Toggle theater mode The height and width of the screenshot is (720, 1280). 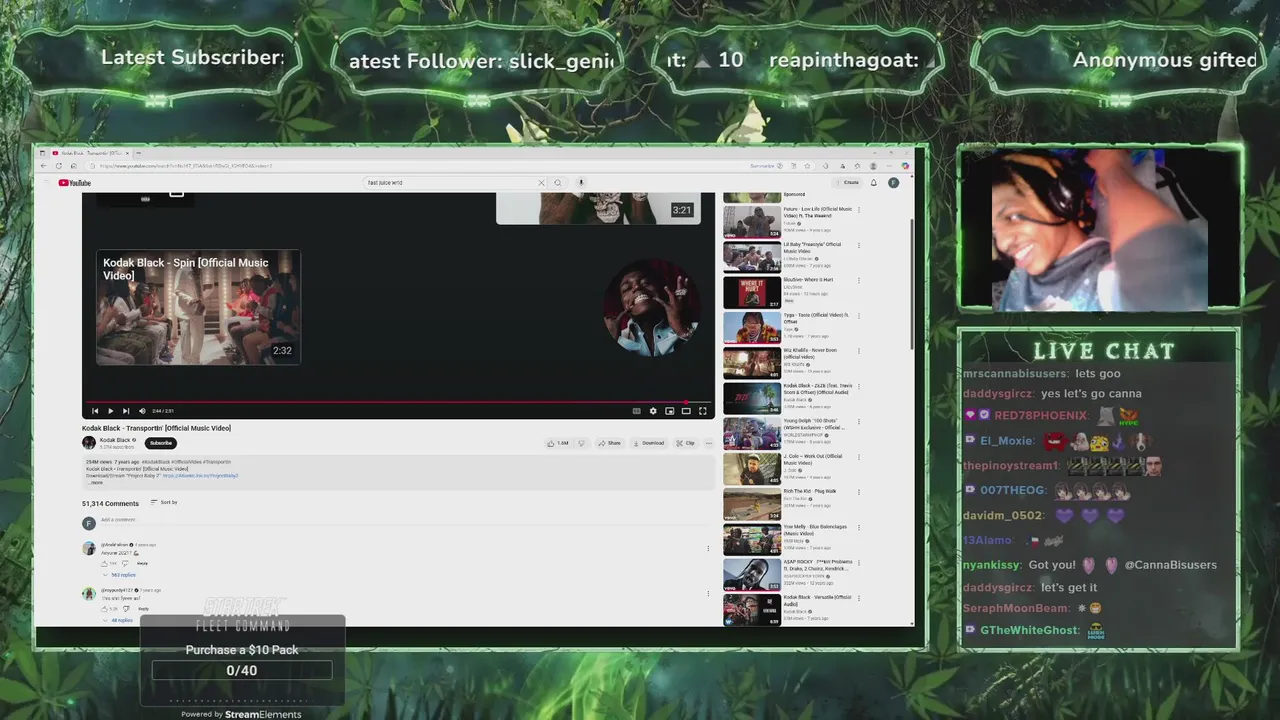[x=686, y=411]
